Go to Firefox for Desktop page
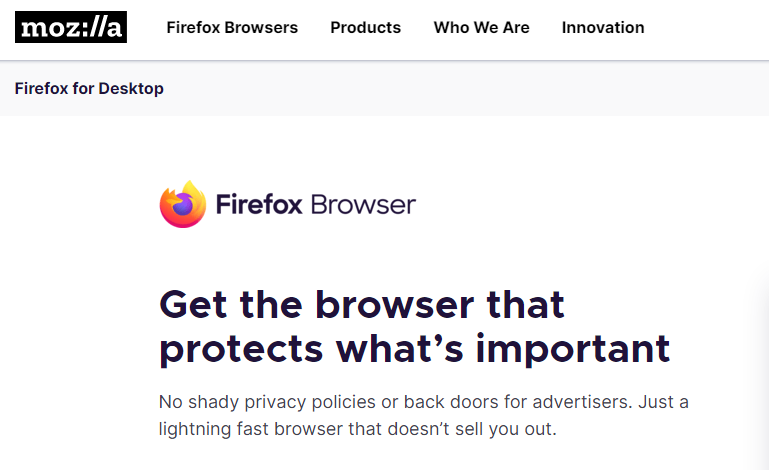The width and height of the screenshot is (769, 470). coord(89,88)
